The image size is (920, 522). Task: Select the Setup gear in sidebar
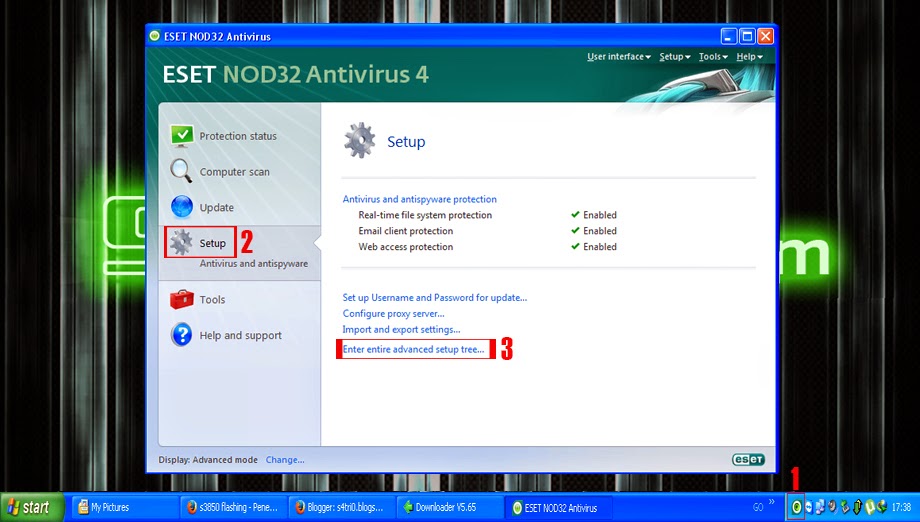coord(181,242)
